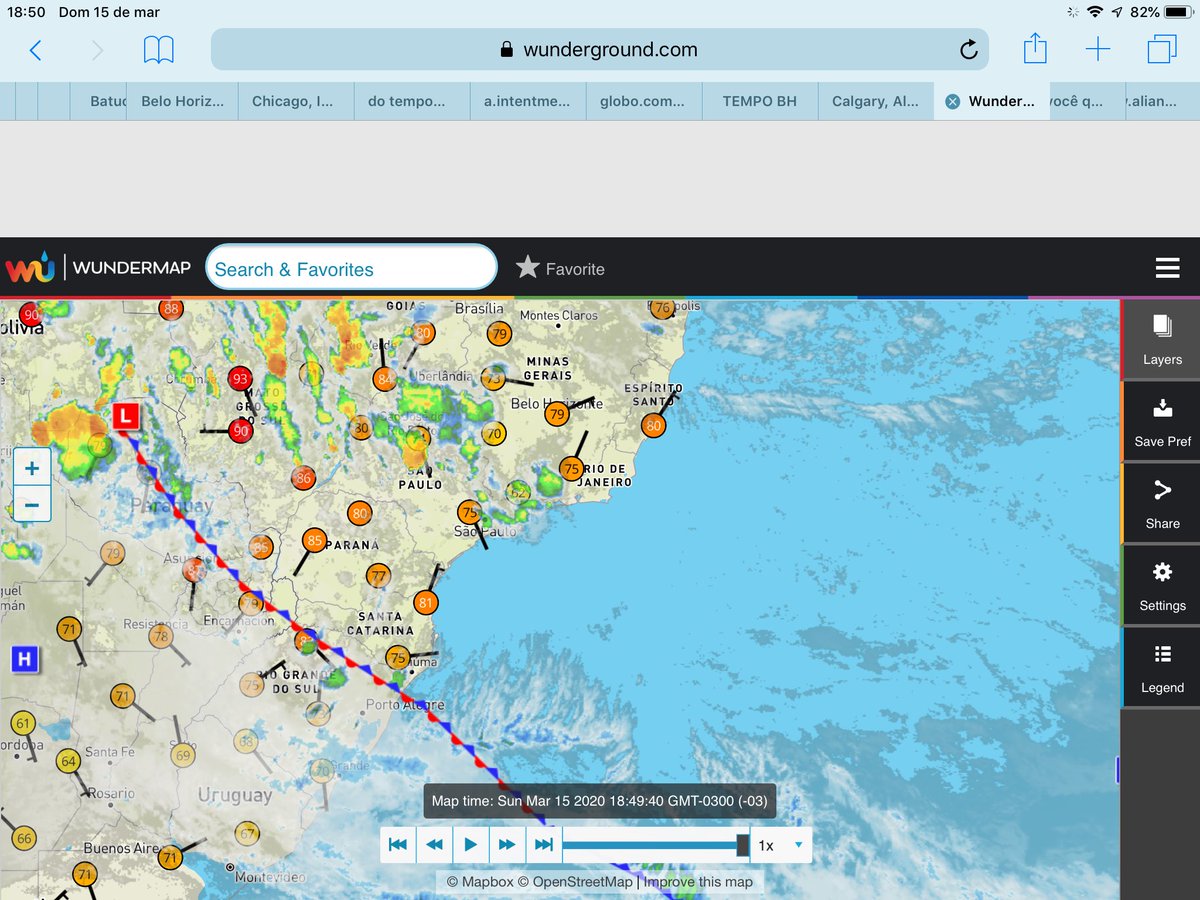Click the Map time label
The width and height of the screenshot is (1200, 900).
coord(599,800)
